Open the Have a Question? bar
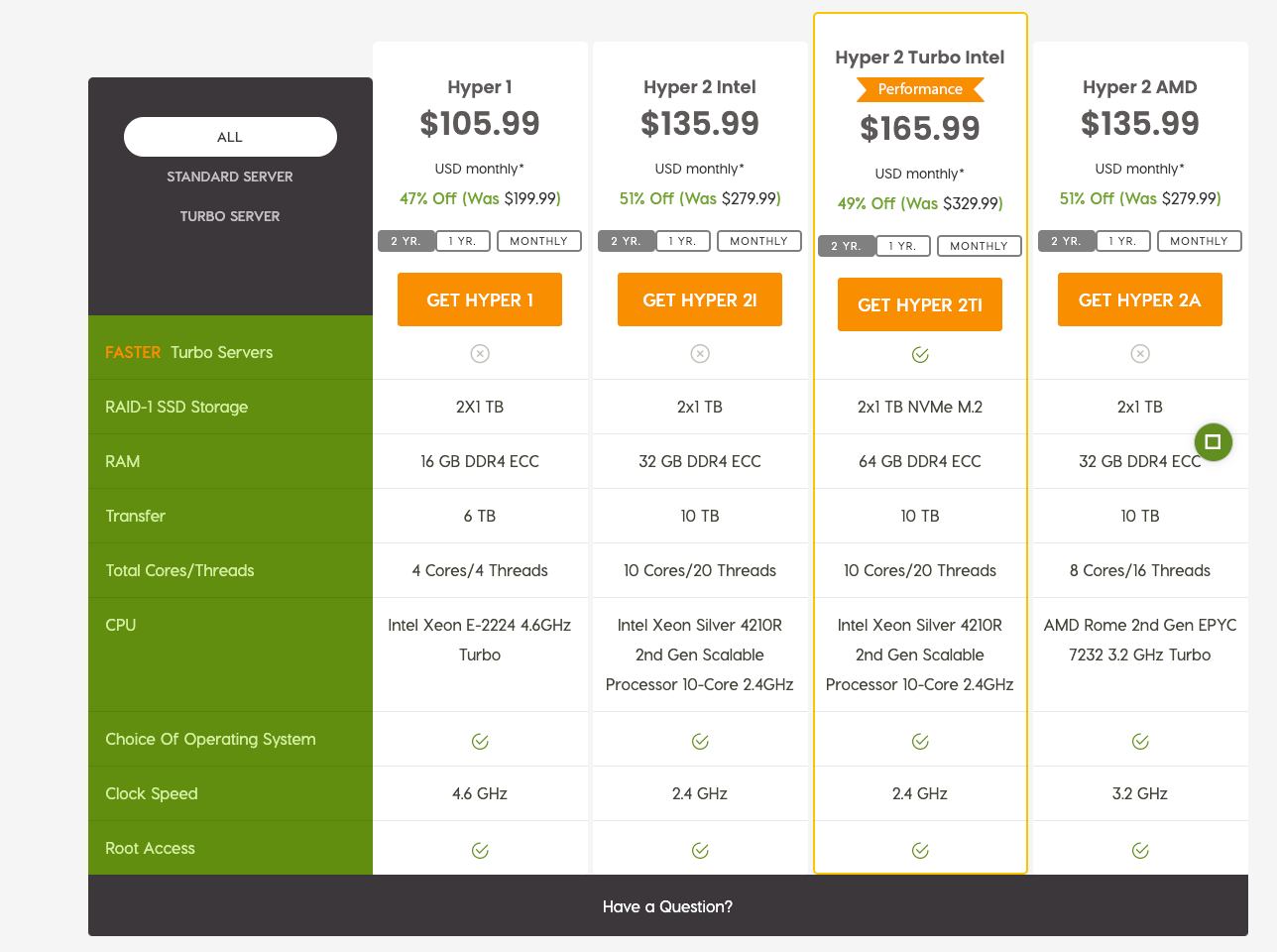The height and width of the screenshot is (952, 1277). pyautogui.click(x=667, y=906)
